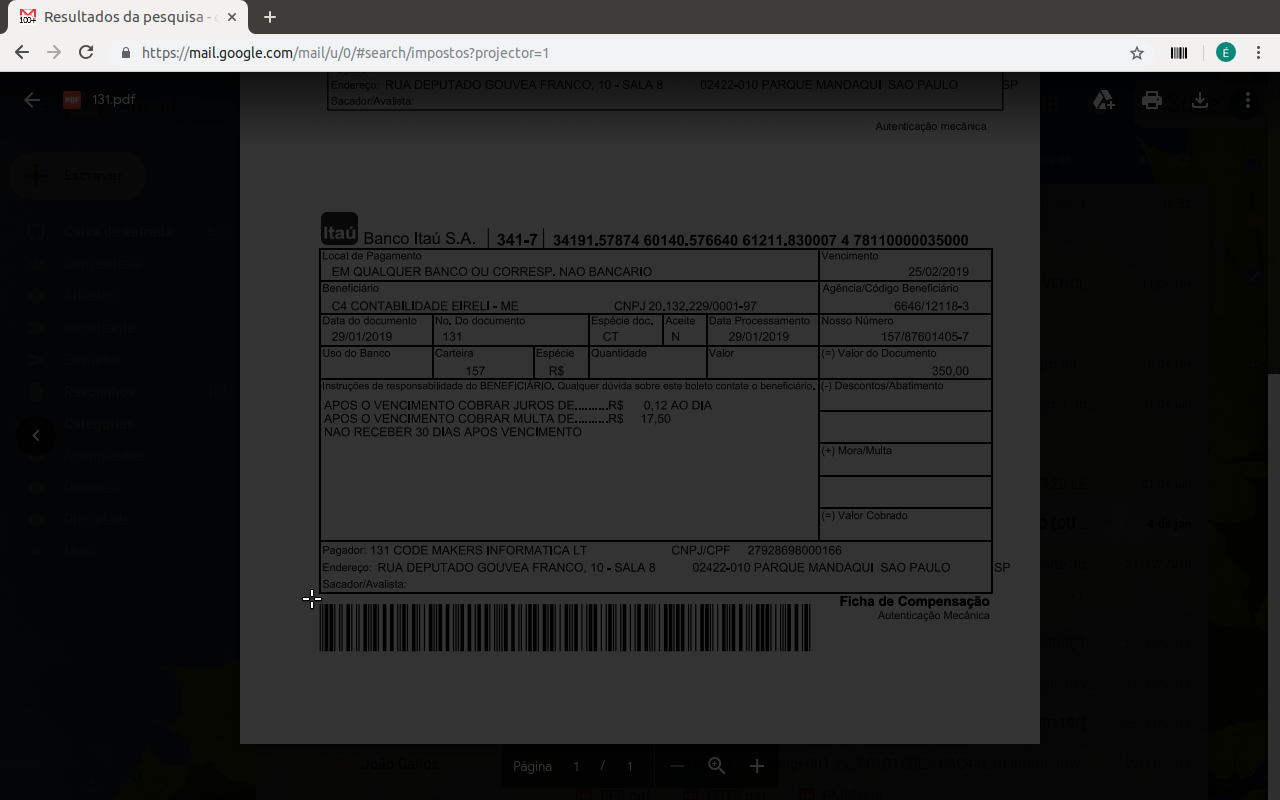
Task: Zoom out on the boleto PDF
Action: tap(677, 766)
